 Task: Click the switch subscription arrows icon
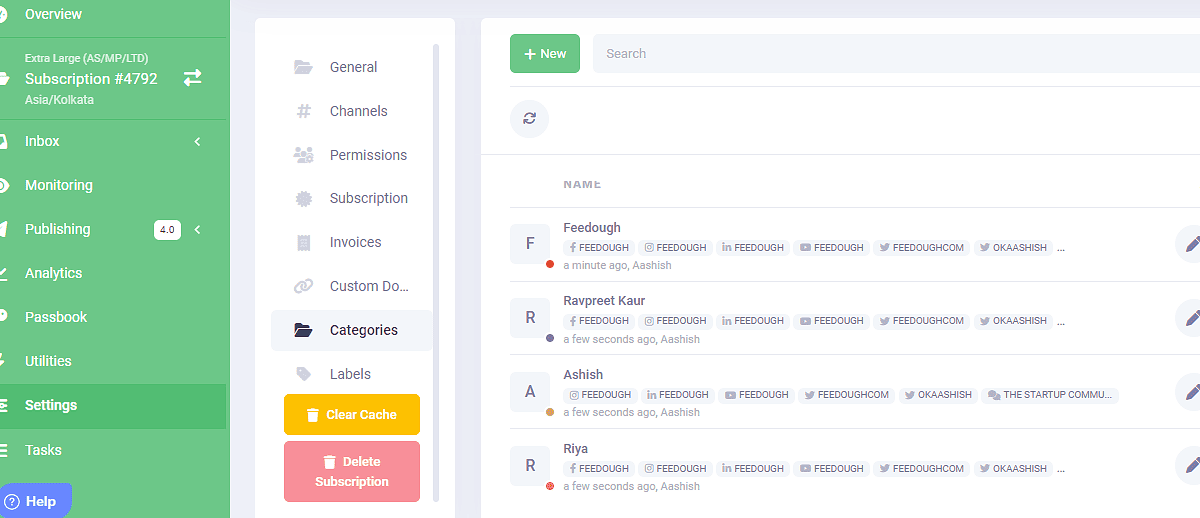click(x=192, y=78)
